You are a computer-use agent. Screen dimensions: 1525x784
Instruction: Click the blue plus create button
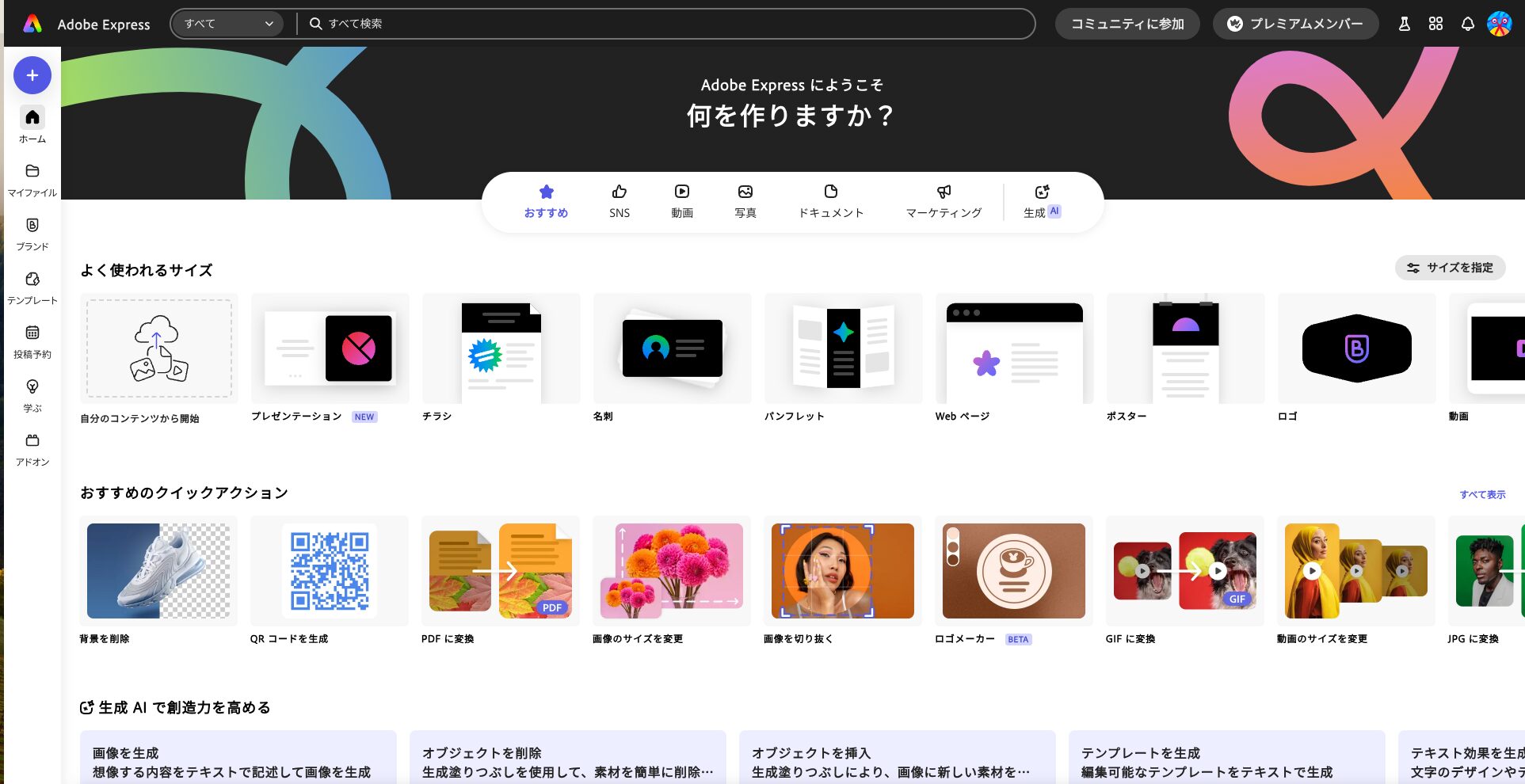32,75
